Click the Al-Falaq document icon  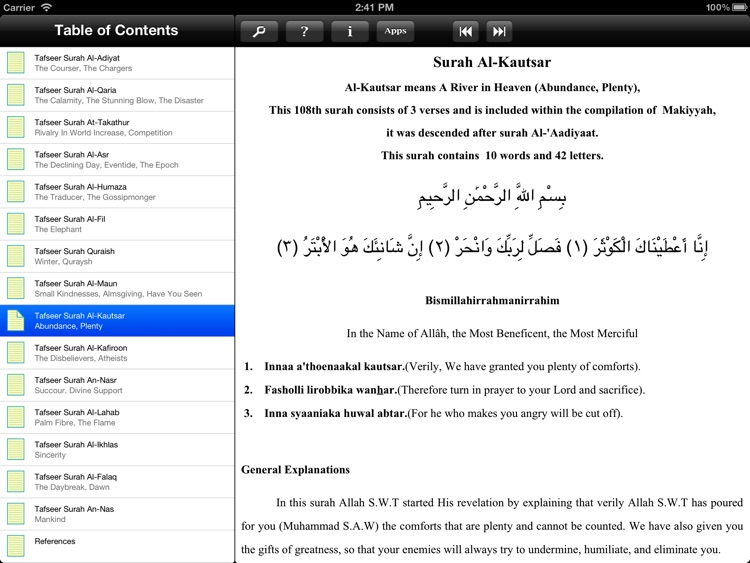(16, 482)
